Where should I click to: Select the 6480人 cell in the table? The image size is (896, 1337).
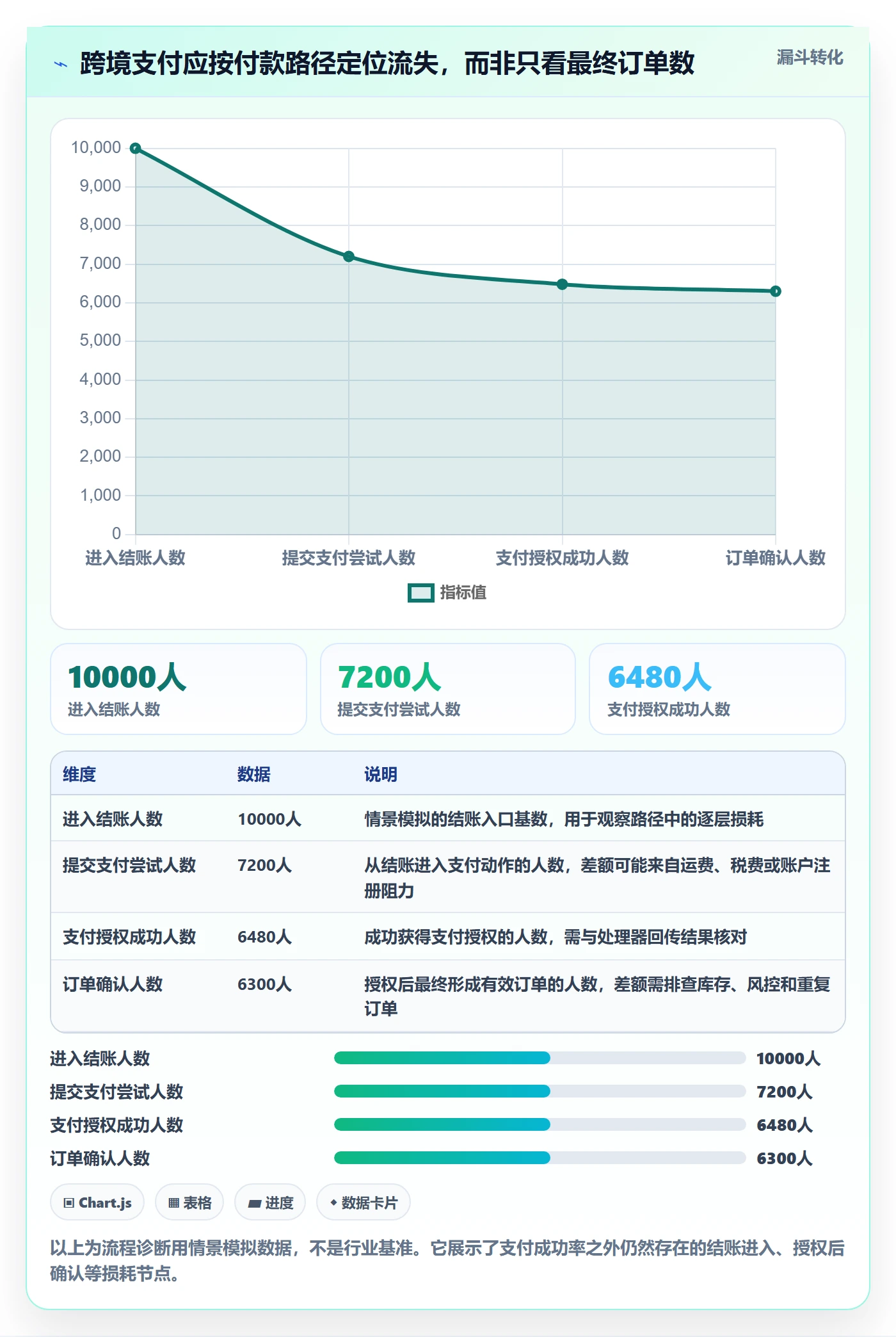pos(265,937)
